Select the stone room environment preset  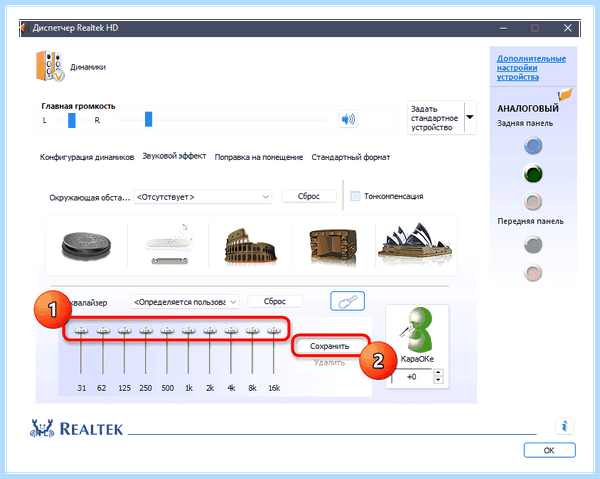(333, 247)
